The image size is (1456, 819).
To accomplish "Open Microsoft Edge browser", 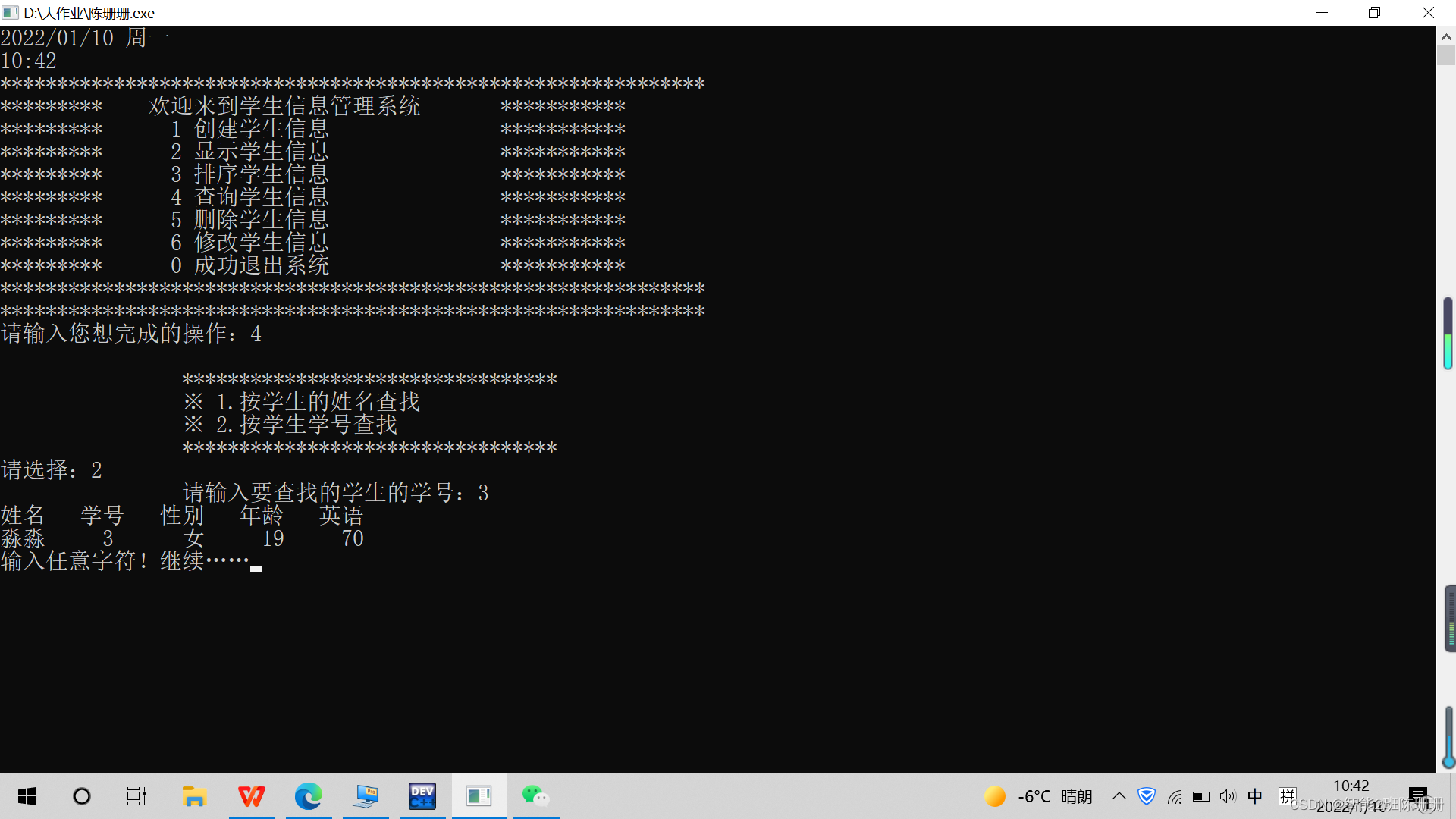I will pos(309,796).
